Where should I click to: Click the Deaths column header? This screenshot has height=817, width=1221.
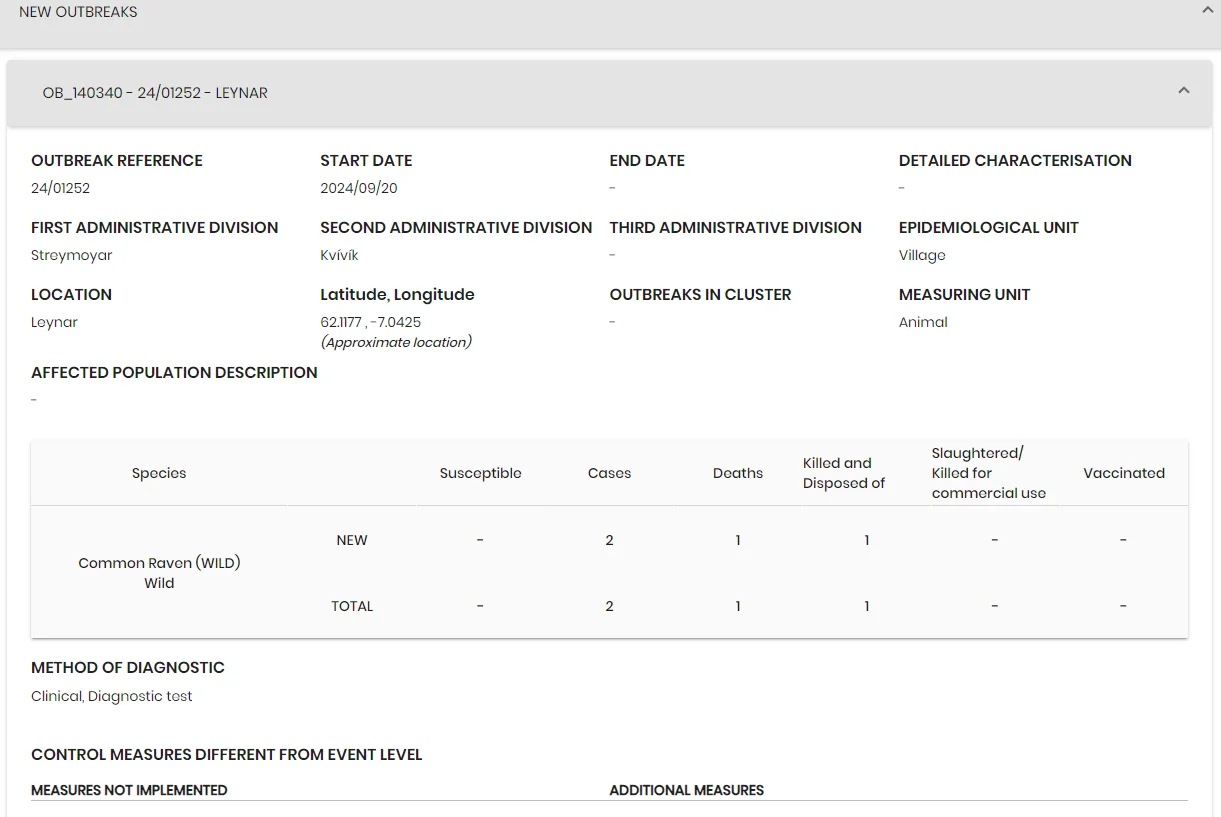738,473
